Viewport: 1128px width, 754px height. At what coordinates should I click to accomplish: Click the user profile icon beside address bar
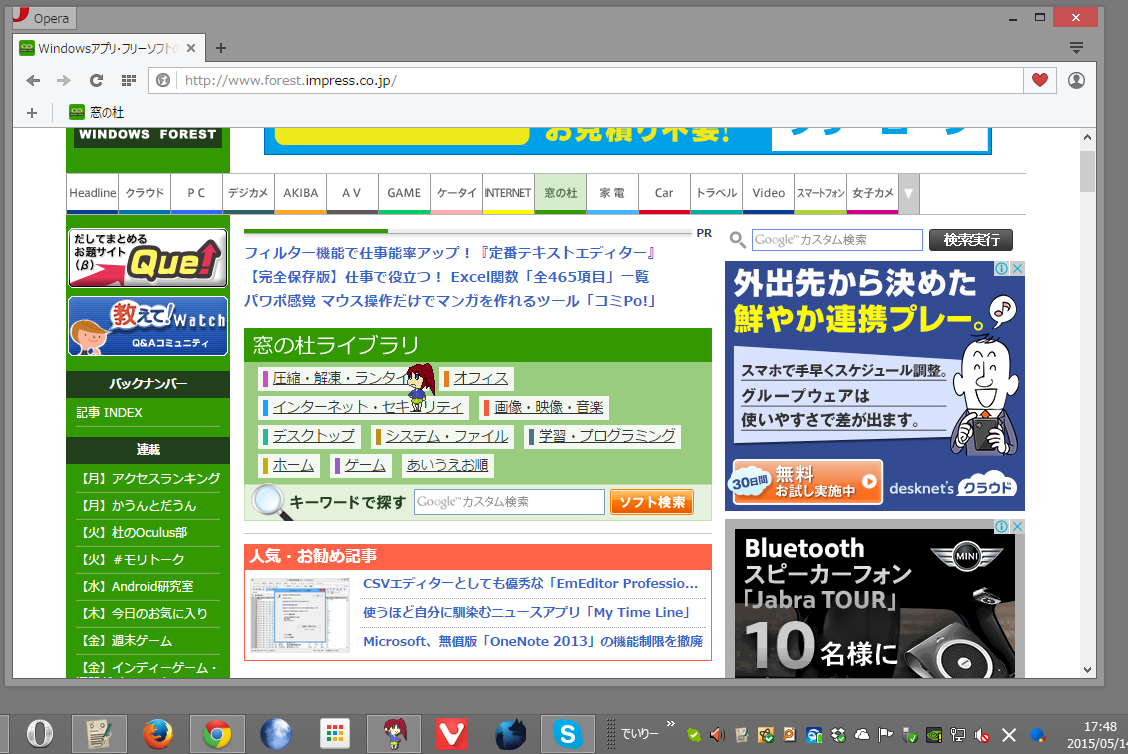pyautogui.click(x=1076, y=80)
